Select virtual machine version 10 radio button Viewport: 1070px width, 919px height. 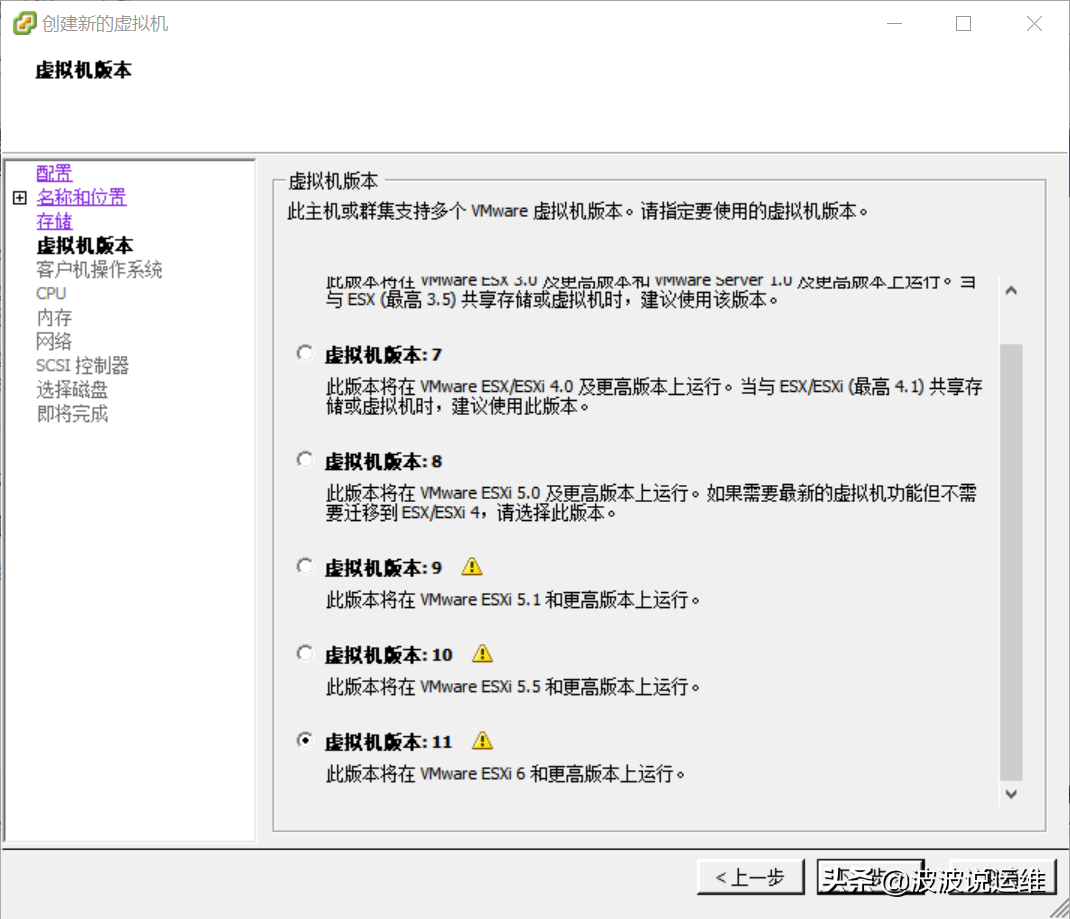pos(305,654)
